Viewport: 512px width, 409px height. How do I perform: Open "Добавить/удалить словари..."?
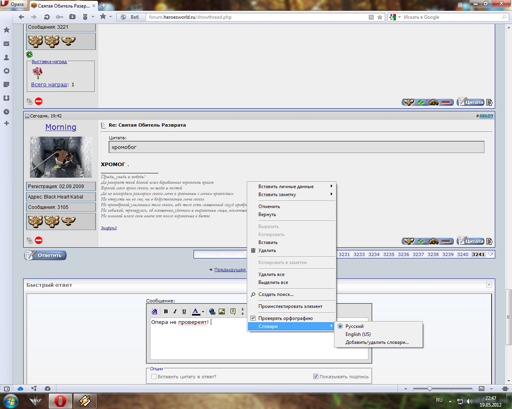pyautogui.click(x=379, y=342)
